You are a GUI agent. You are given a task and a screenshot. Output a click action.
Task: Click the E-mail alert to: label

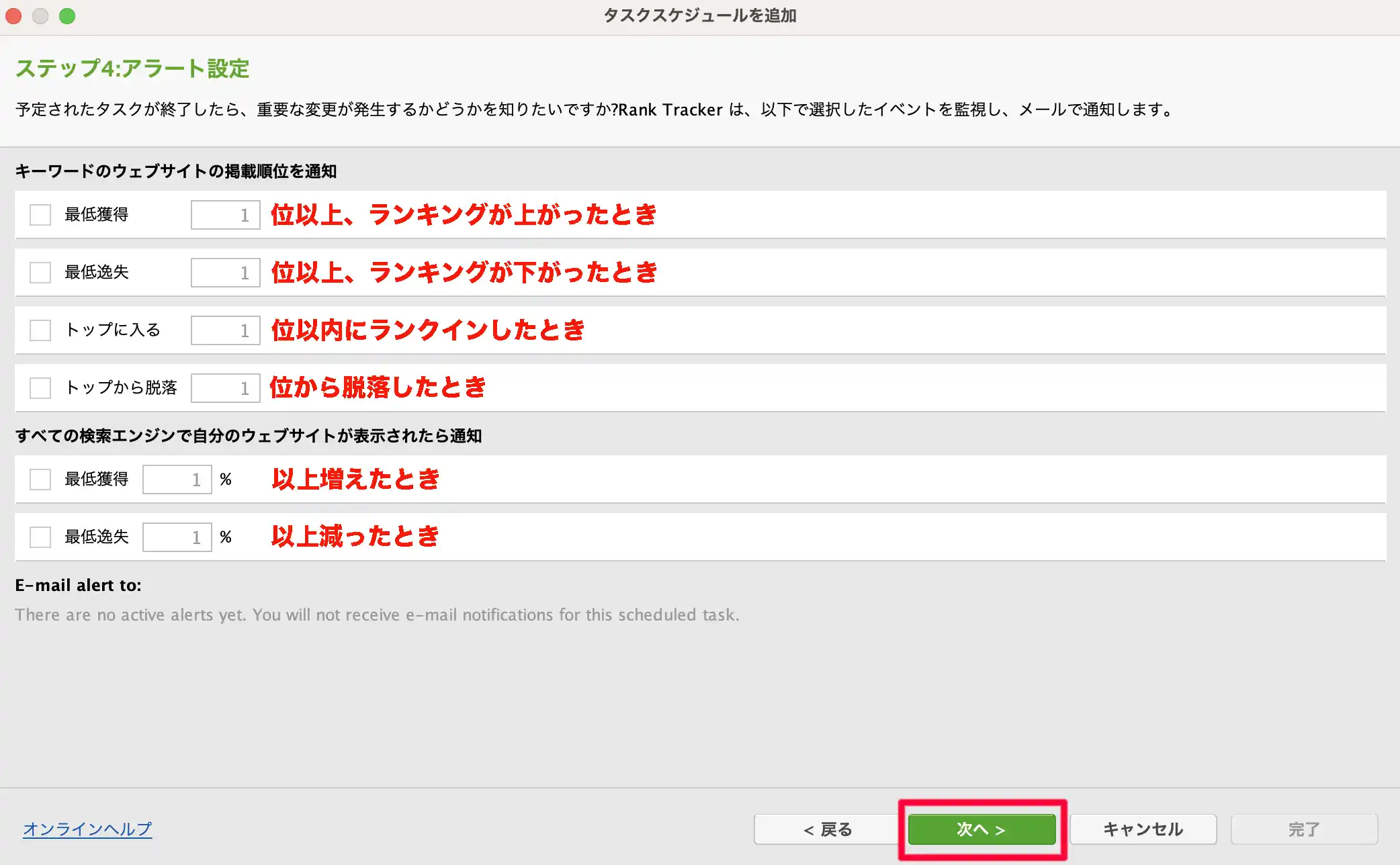coord(78,585)
